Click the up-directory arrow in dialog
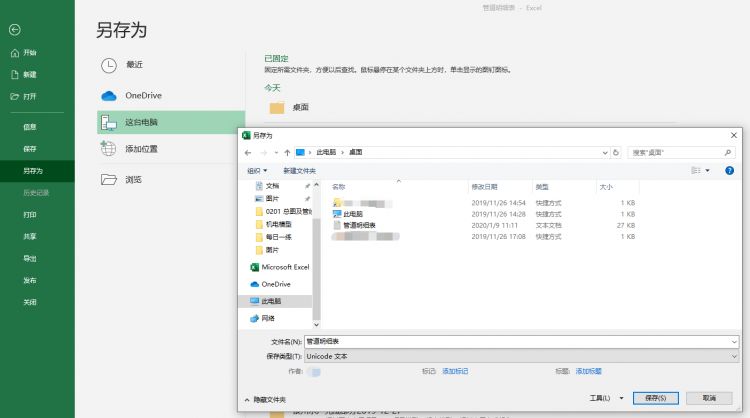The image size is (750, 418). point(288,152)
